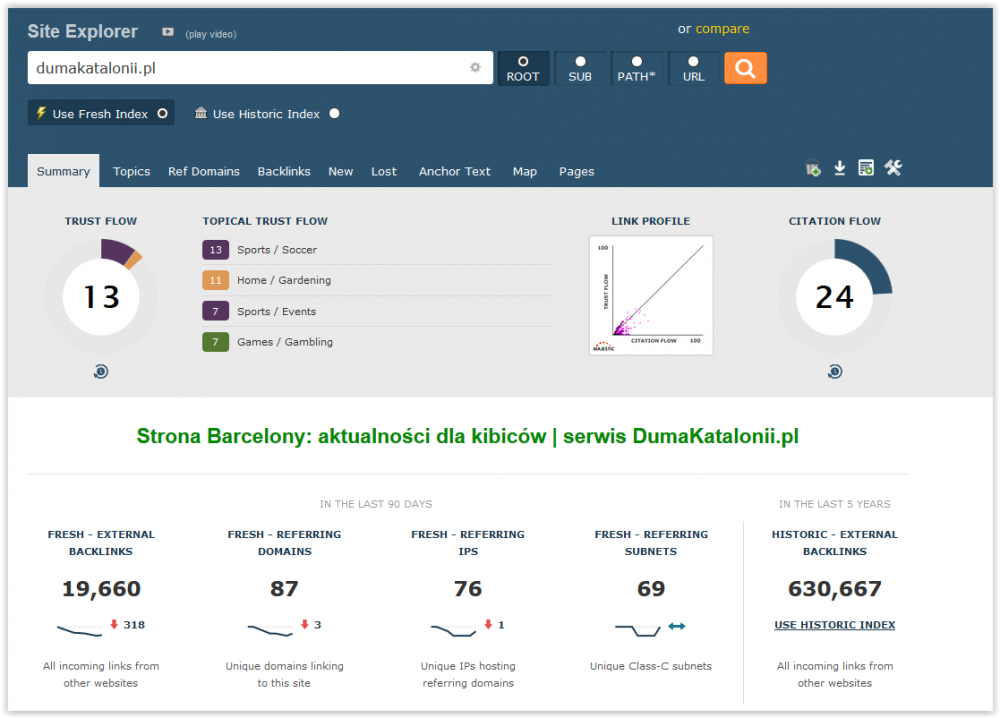Click the Trust Flow 13 gauge

point(101,297)
